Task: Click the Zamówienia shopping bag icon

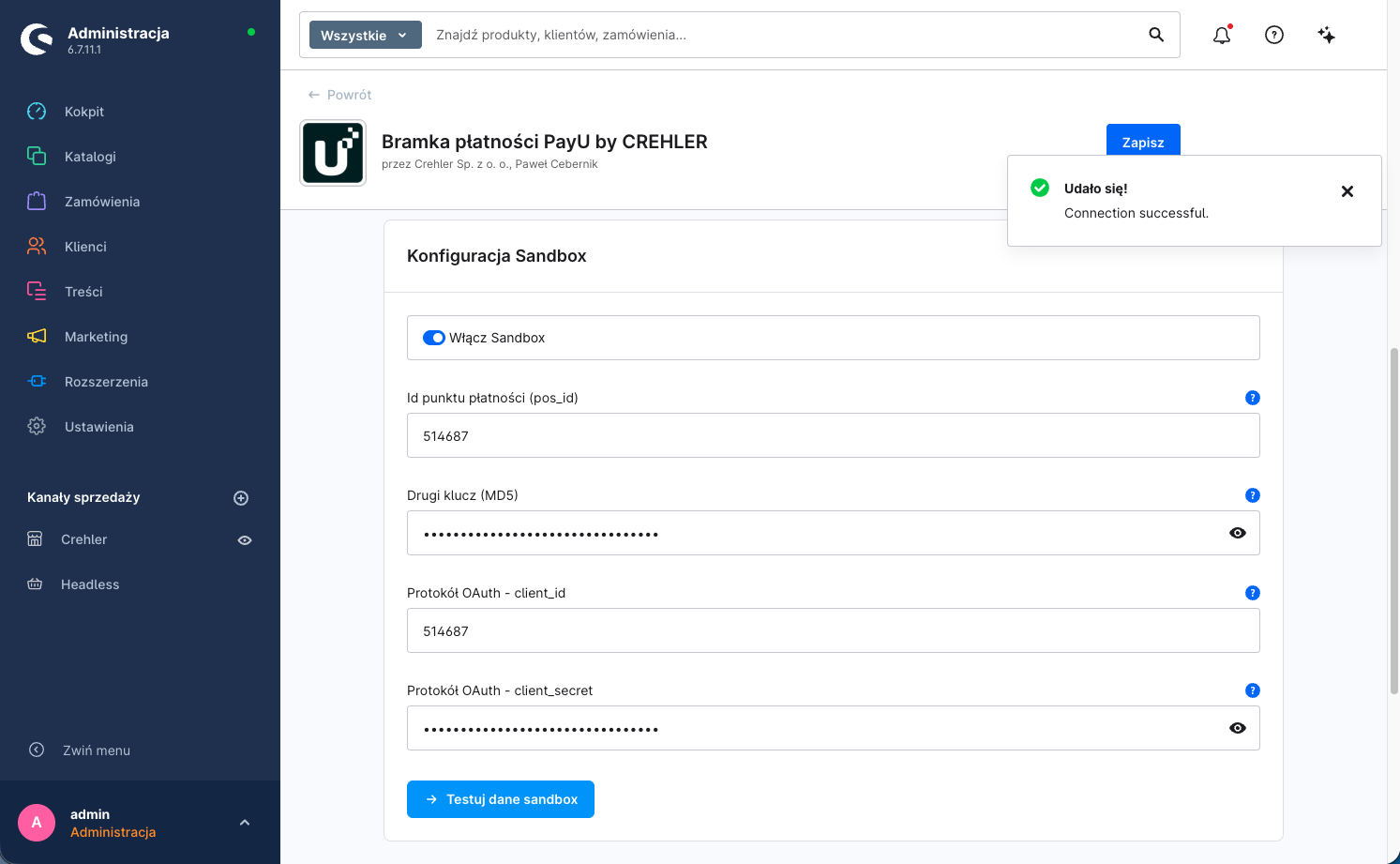Action: point(37,201)
